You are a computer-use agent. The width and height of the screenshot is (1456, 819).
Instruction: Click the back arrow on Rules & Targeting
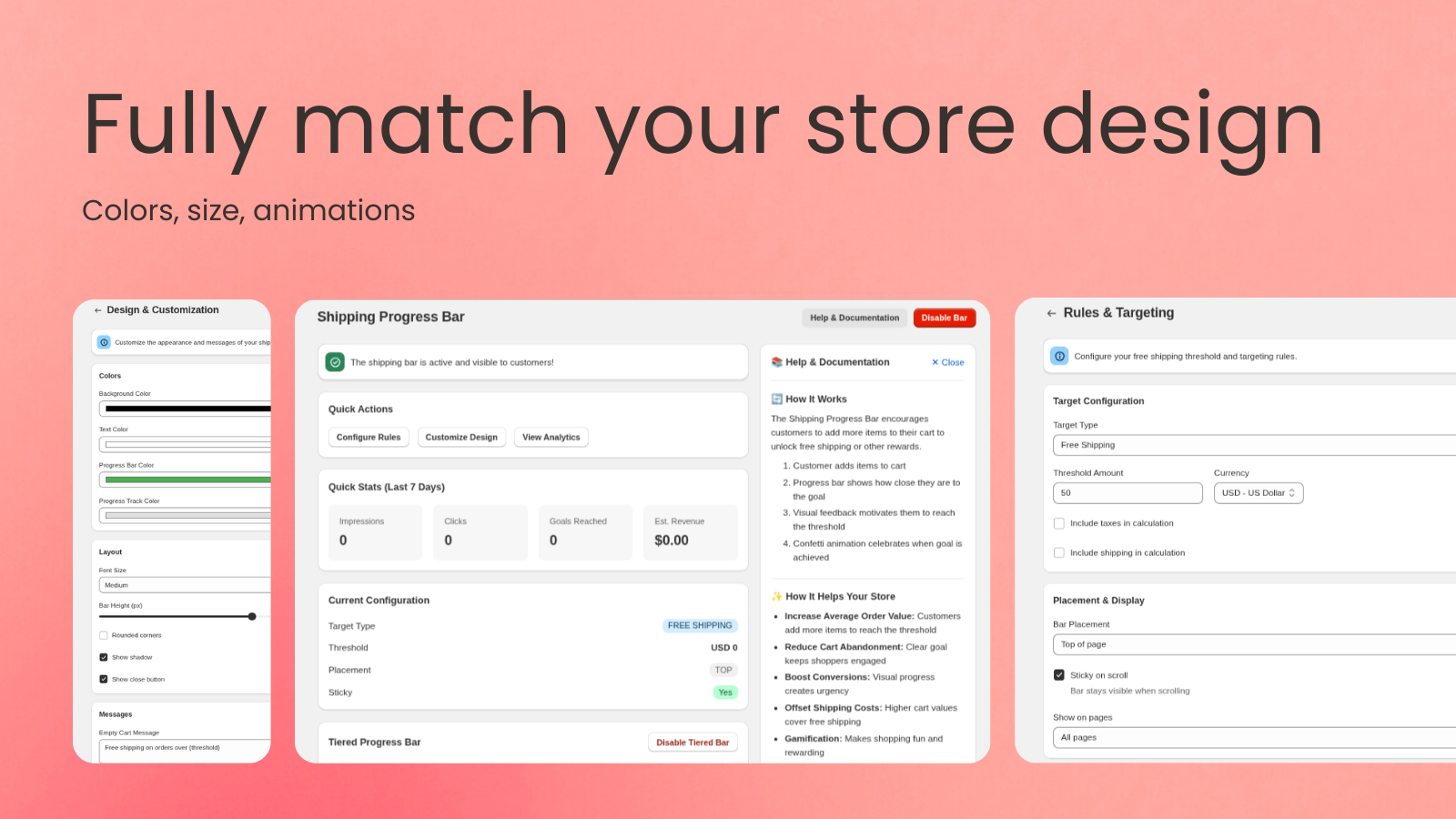click(x=1051, y=313)
